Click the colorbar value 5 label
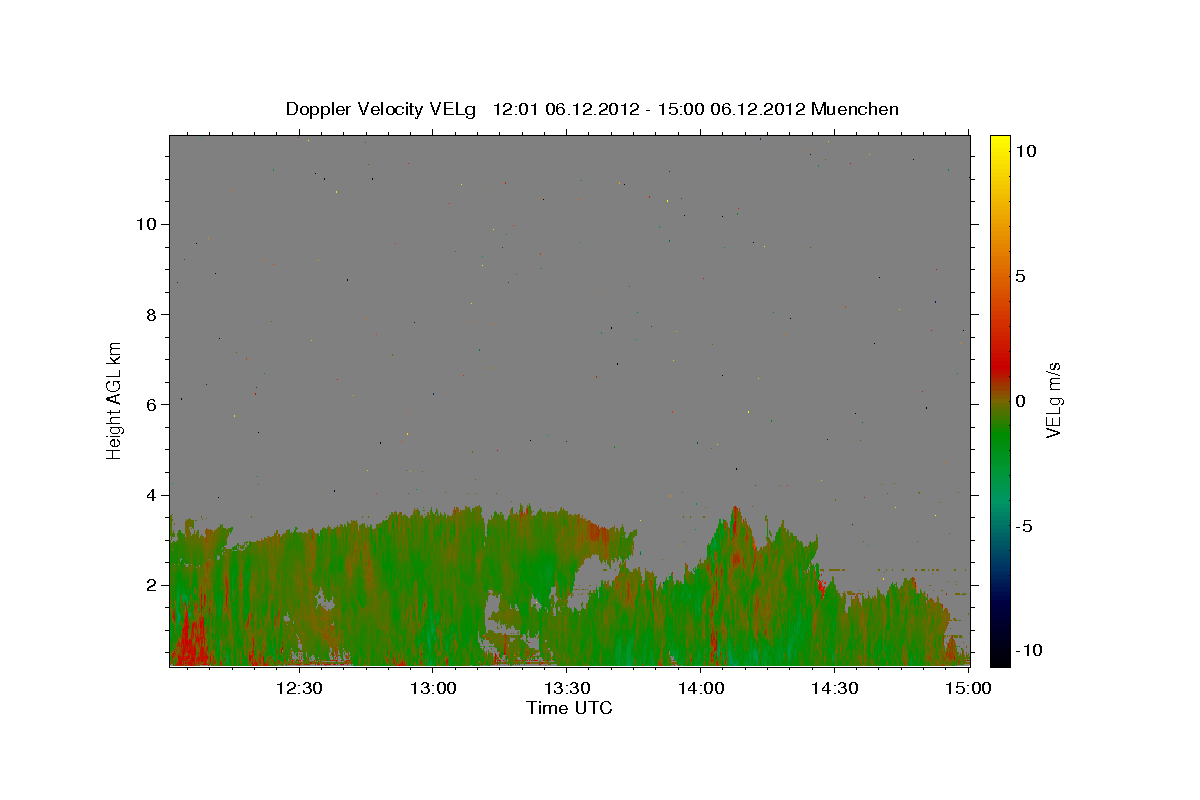 1020,276
